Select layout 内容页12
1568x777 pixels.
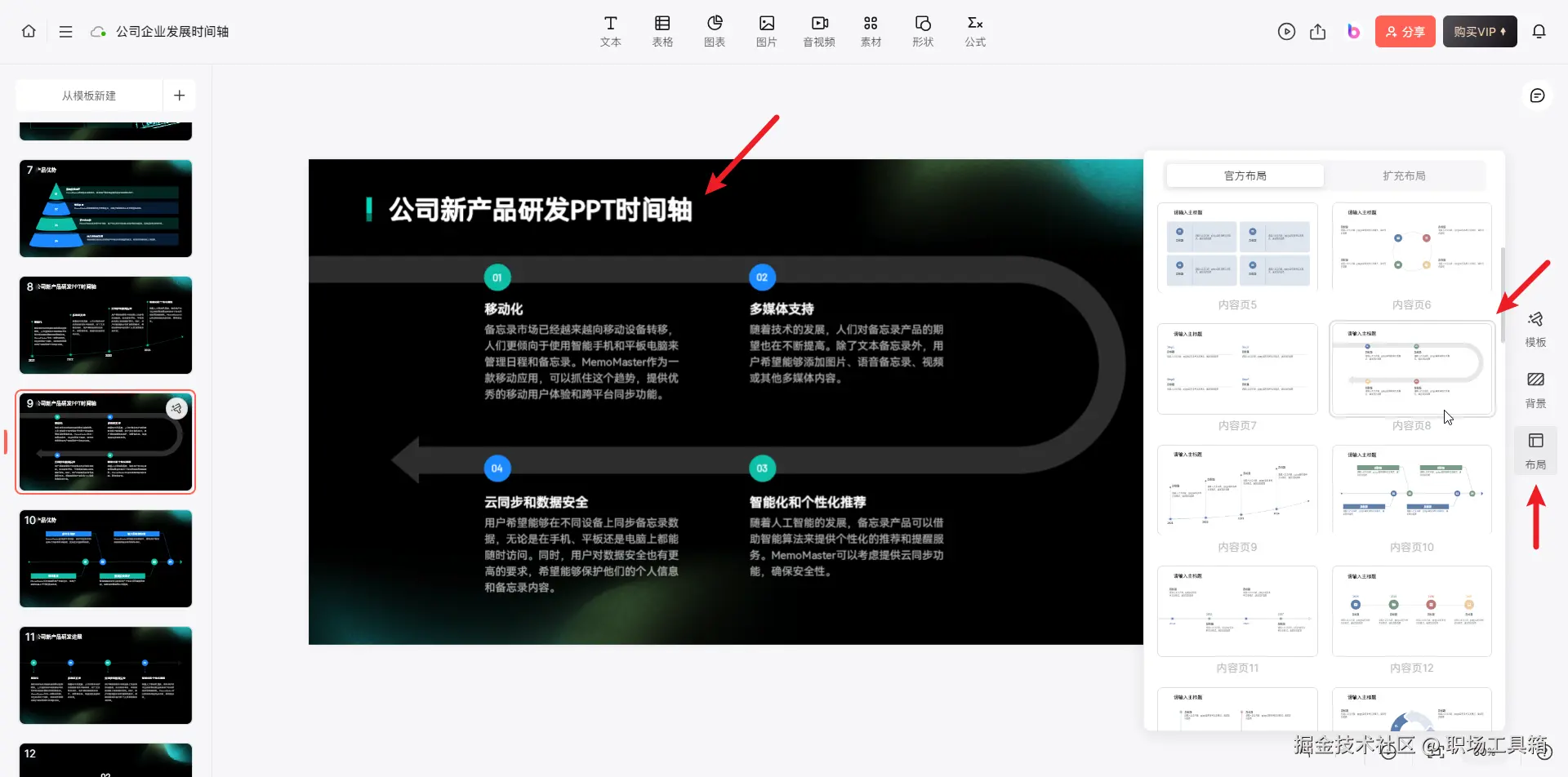coord(1411,610)
